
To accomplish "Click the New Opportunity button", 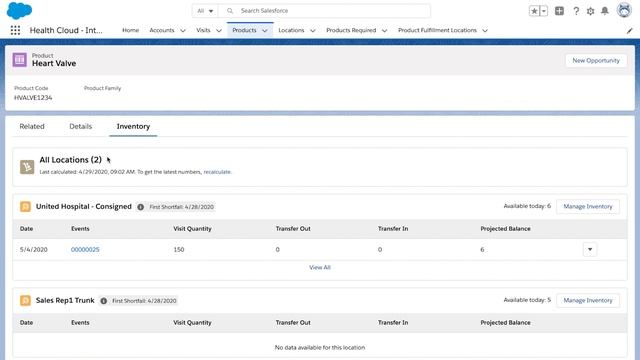I will click(x=596, y=60).
